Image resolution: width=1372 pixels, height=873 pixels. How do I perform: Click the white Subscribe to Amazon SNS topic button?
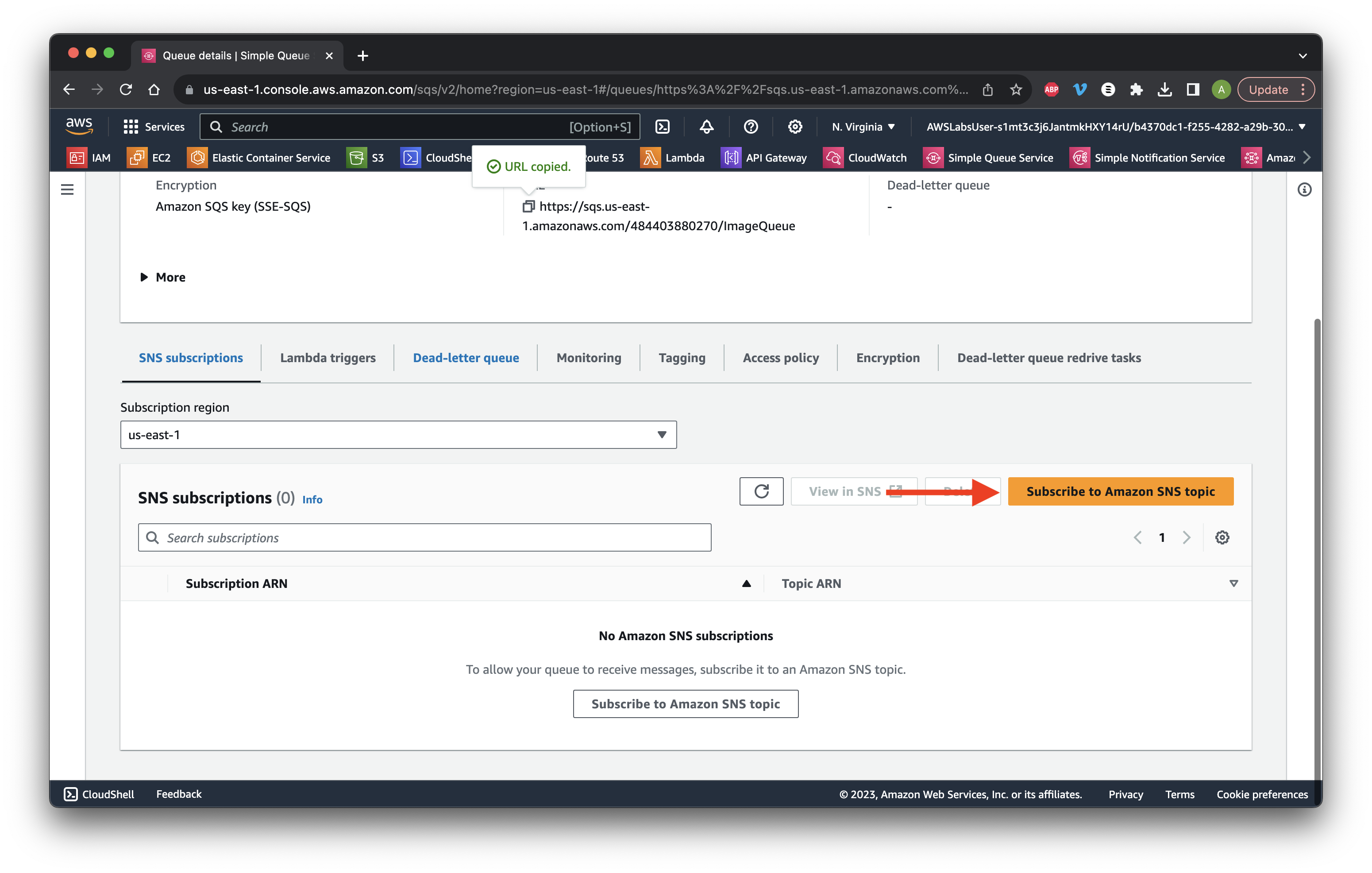(x=686, y=704)
